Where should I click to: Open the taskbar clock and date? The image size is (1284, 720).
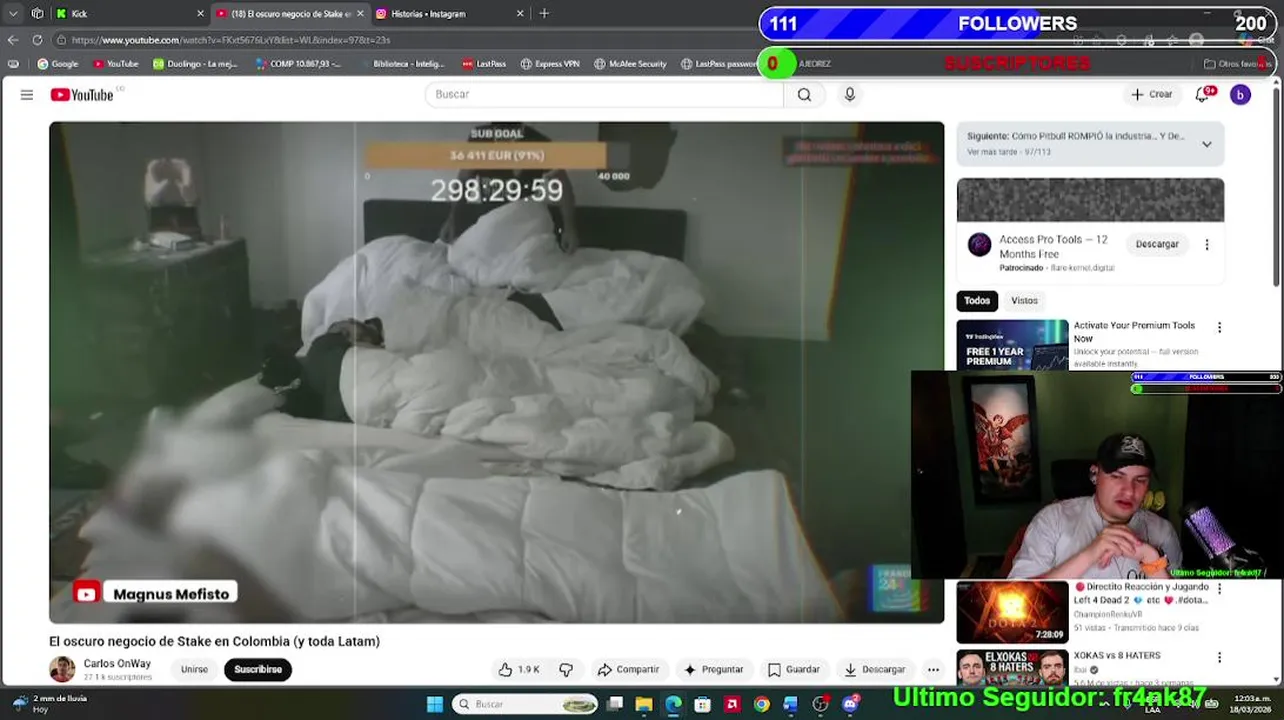pos(1252,704)
